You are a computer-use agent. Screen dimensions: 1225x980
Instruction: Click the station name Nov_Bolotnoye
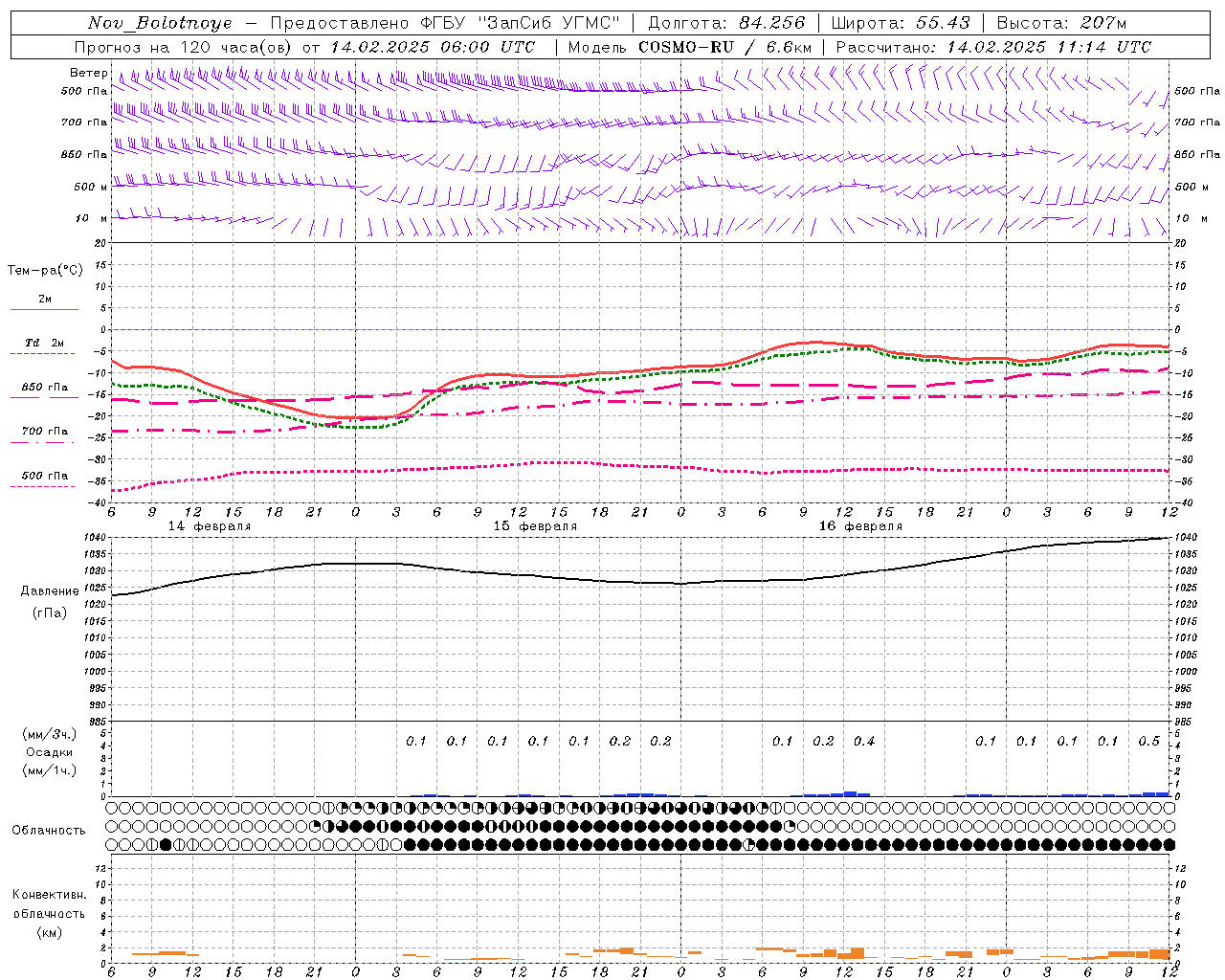pyautogui.click(x=160, y=23)
